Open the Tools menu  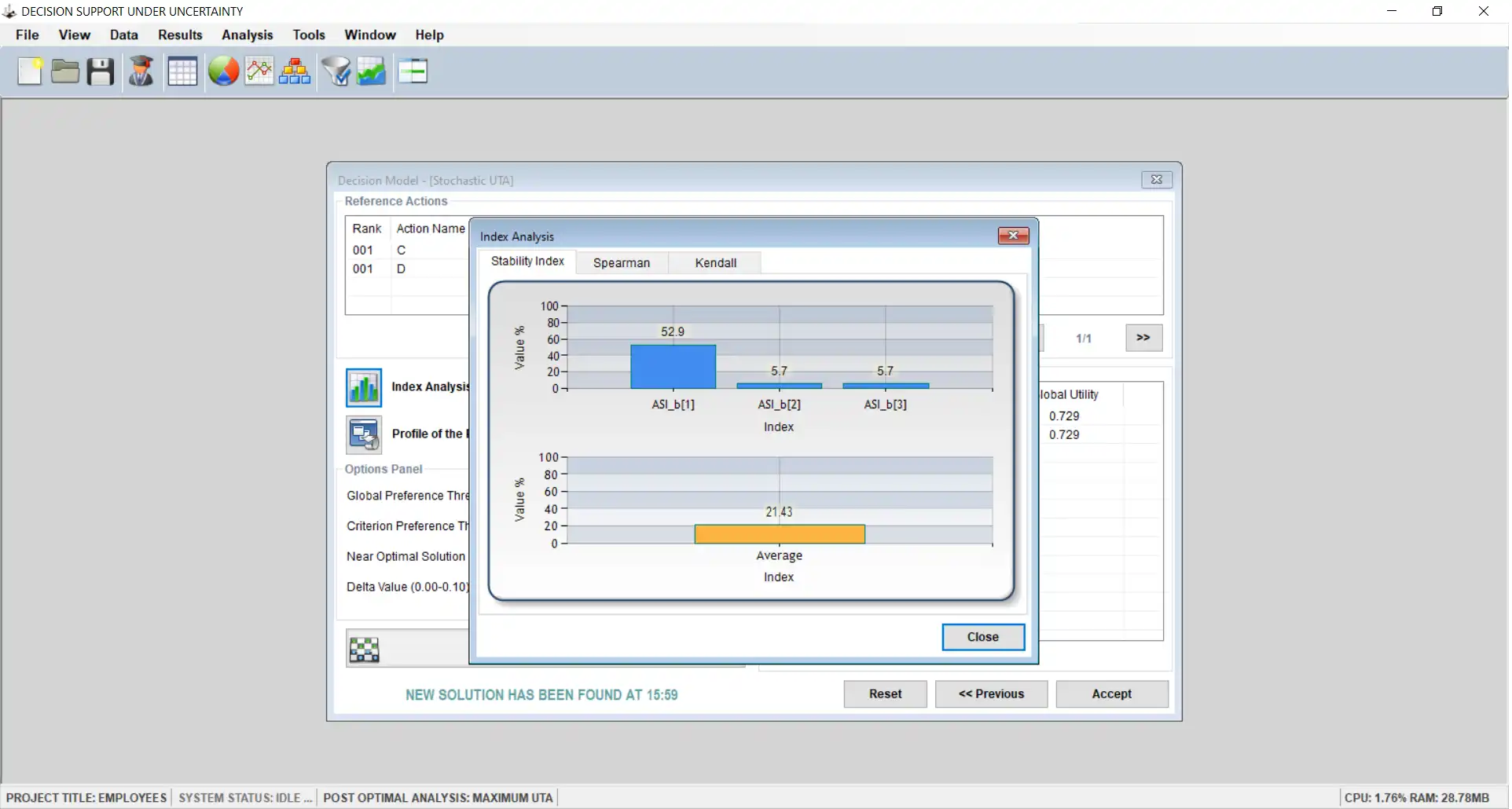coord(309,35)
